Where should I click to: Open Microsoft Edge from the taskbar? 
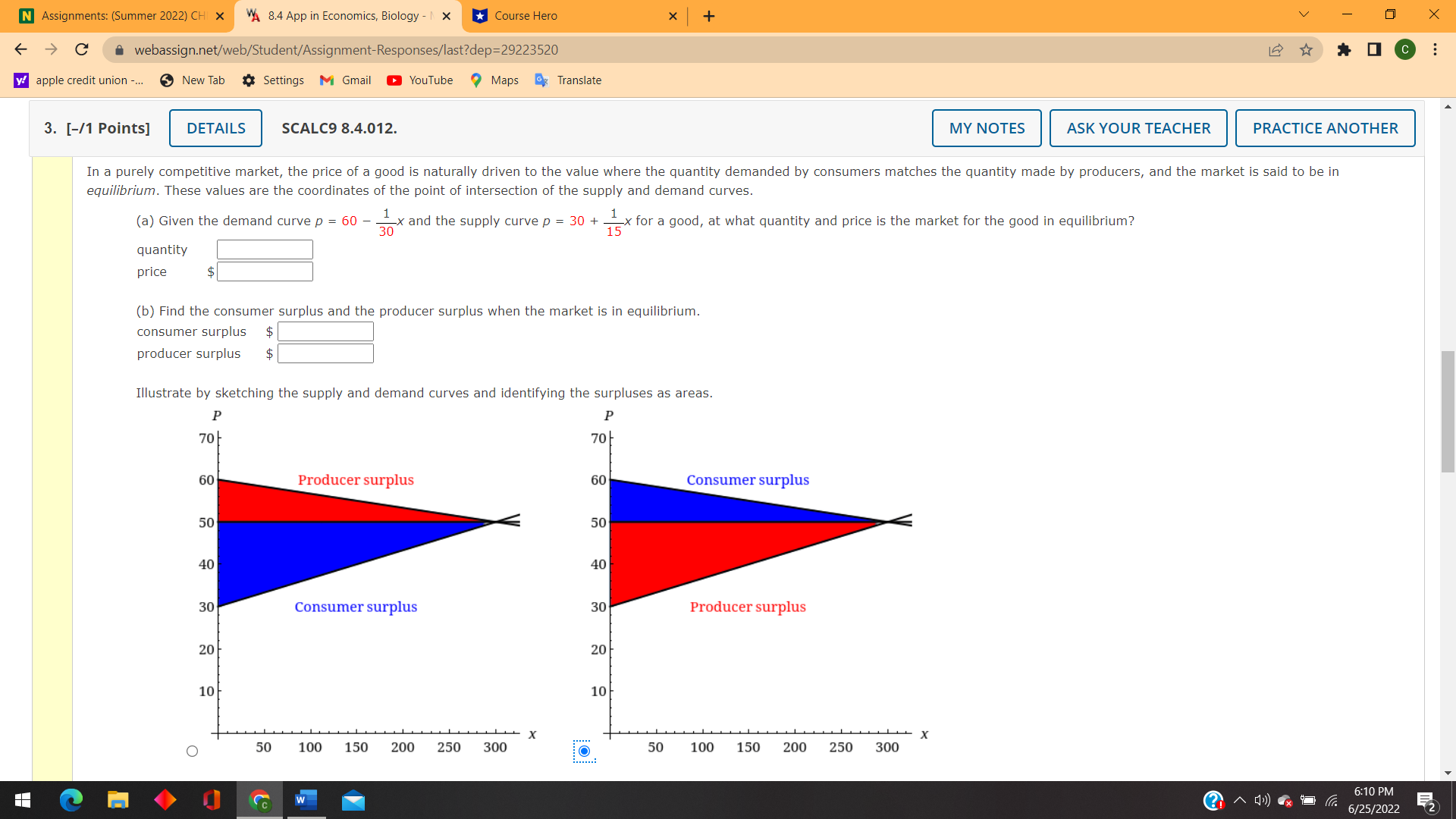[71, 800]
